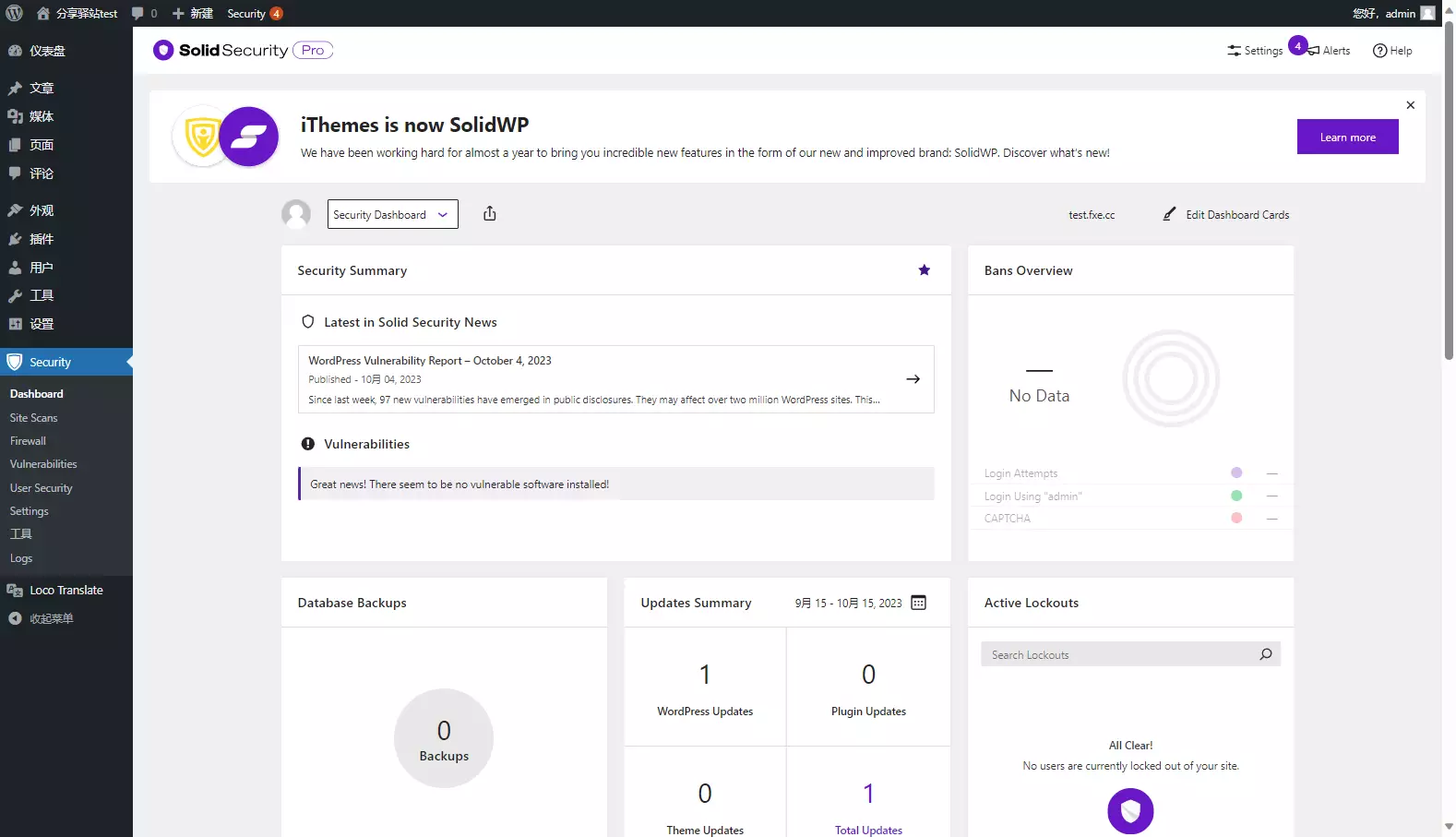Screen dimensions: 1456x837
Task: Open Security item in top admin bar
Action: [255, 13]
